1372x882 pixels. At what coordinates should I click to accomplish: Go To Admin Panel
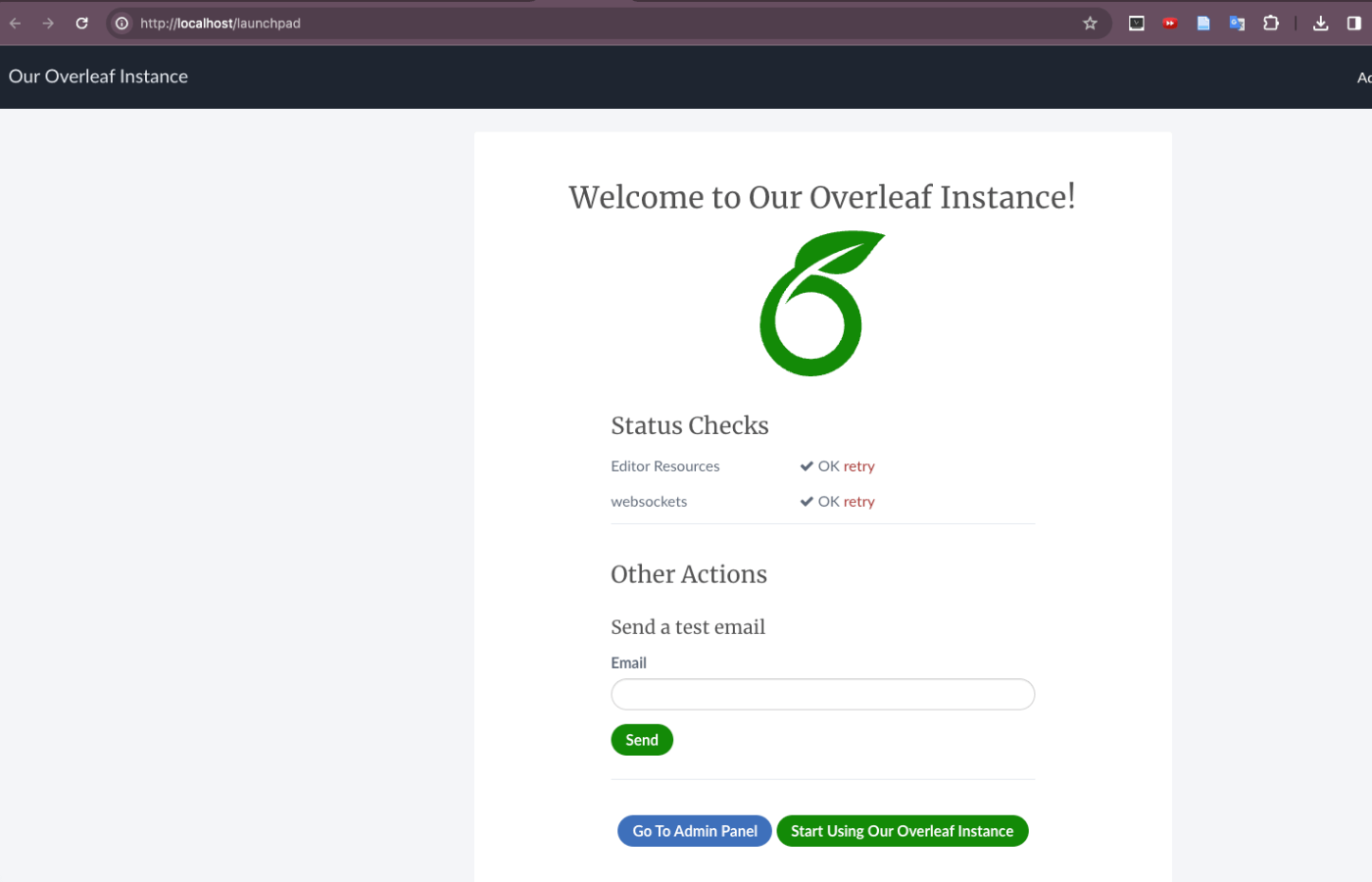[x=695, y=831]
